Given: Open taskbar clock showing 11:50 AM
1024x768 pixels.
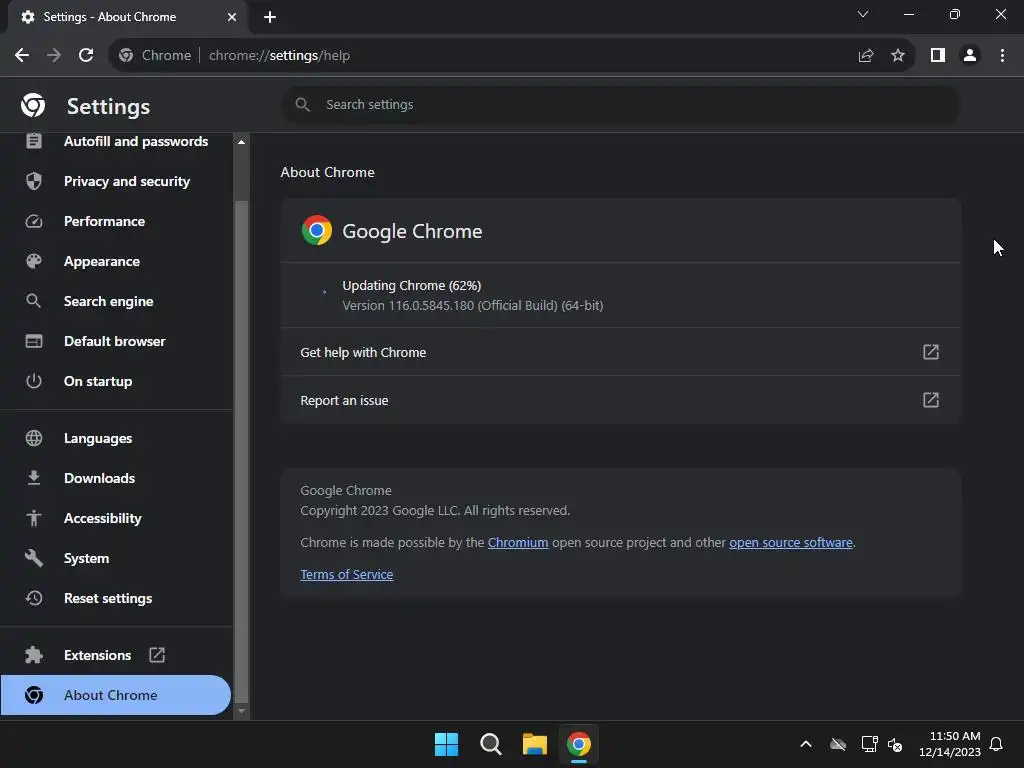Looking at the screenshot, I should 950,744.
